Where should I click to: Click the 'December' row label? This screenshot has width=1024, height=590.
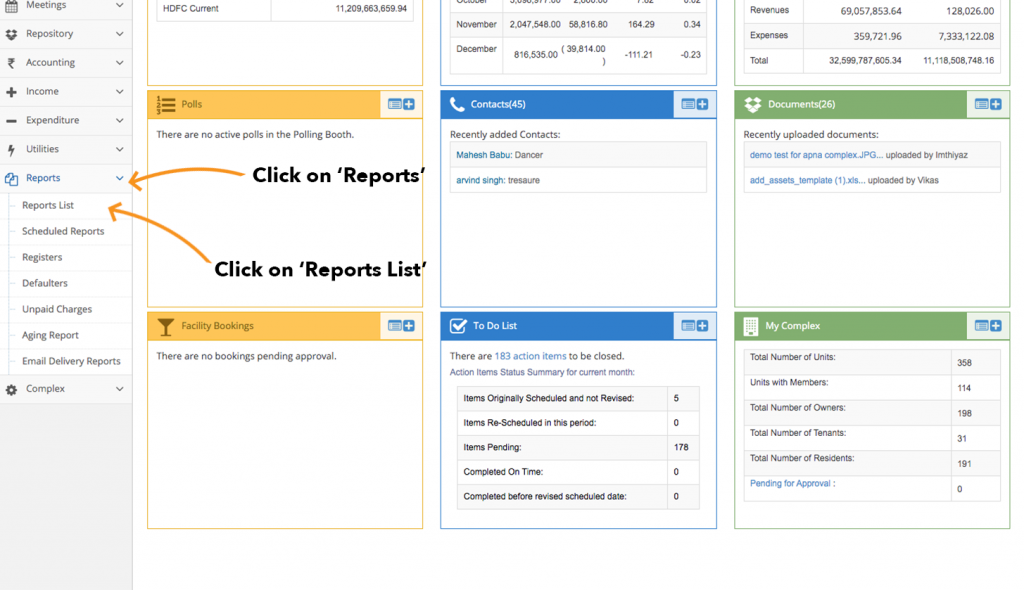tap(476, 50)
